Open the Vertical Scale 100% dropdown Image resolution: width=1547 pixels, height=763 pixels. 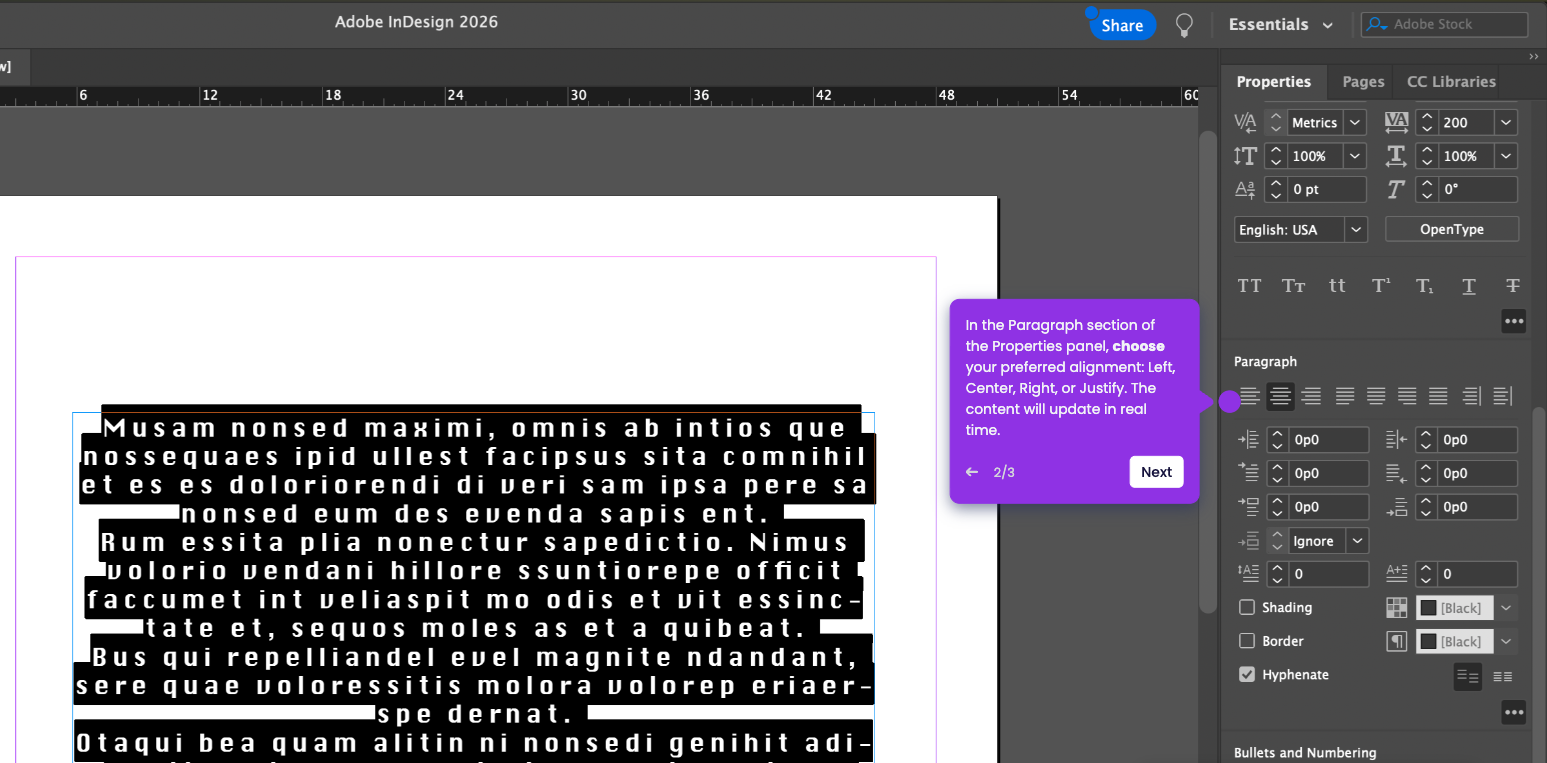coord(1355,156)
